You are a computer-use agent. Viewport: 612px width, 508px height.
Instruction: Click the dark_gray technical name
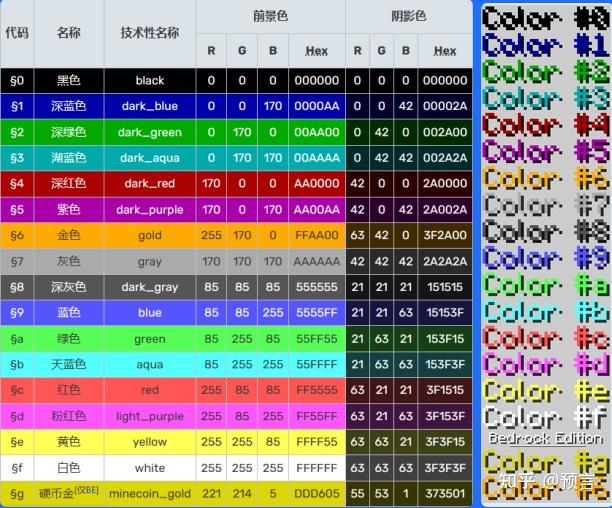150,288
